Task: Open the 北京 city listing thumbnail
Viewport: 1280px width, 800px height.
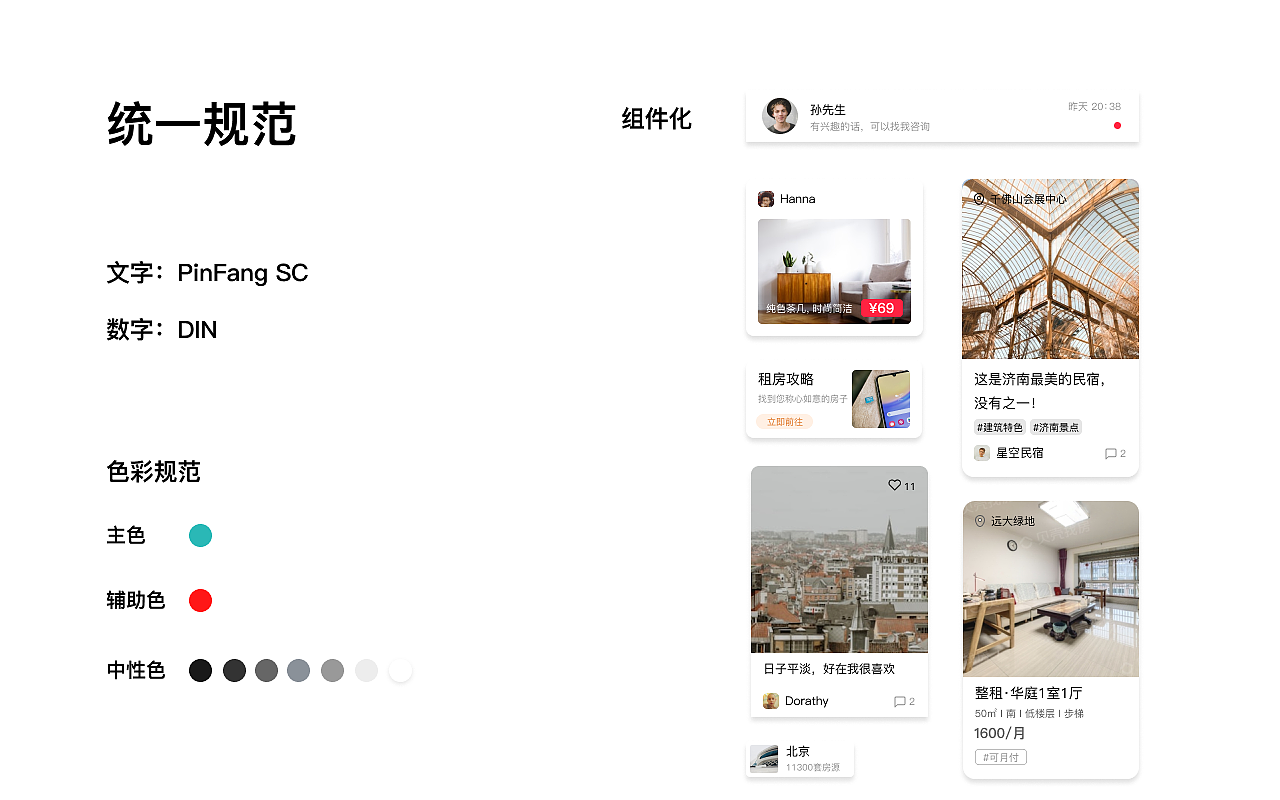Action: [x=764, y=759]
